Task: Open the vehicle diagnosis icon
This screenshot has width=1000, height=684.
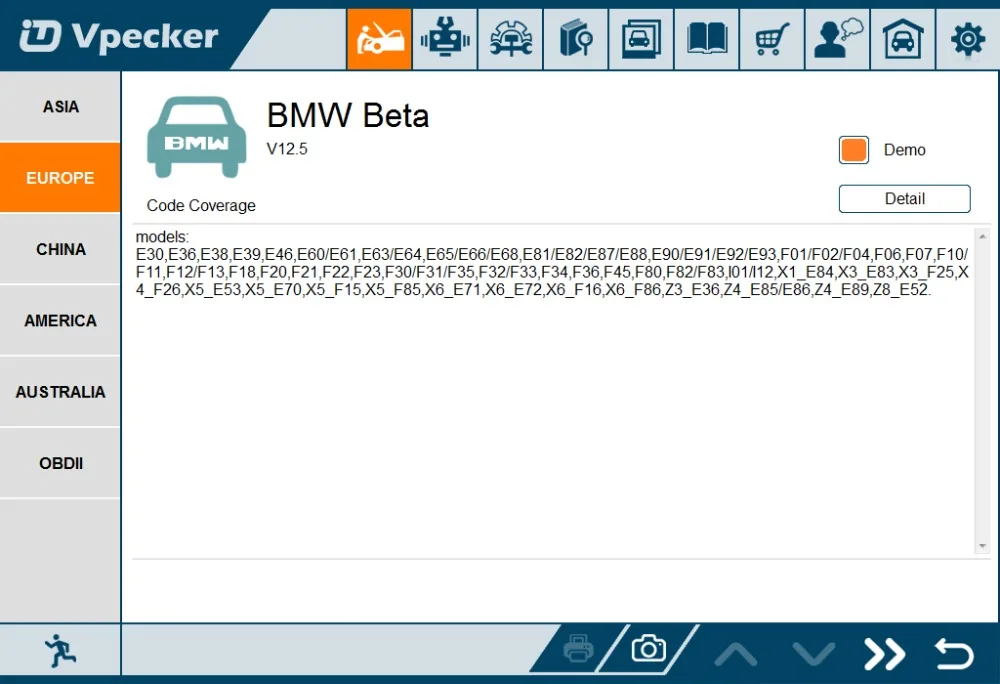Action: coord(379,39)
